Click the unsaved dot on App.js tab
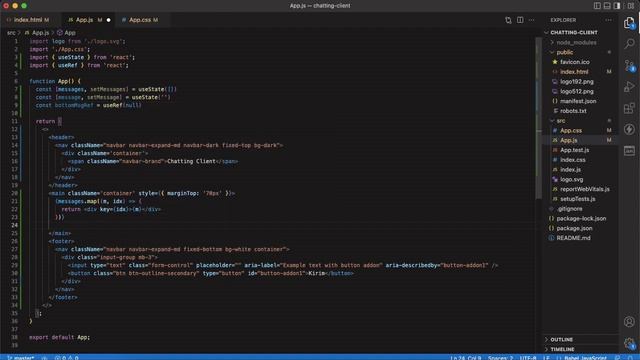The width and height of the screenshot is (640, 360). pos(109,20)
